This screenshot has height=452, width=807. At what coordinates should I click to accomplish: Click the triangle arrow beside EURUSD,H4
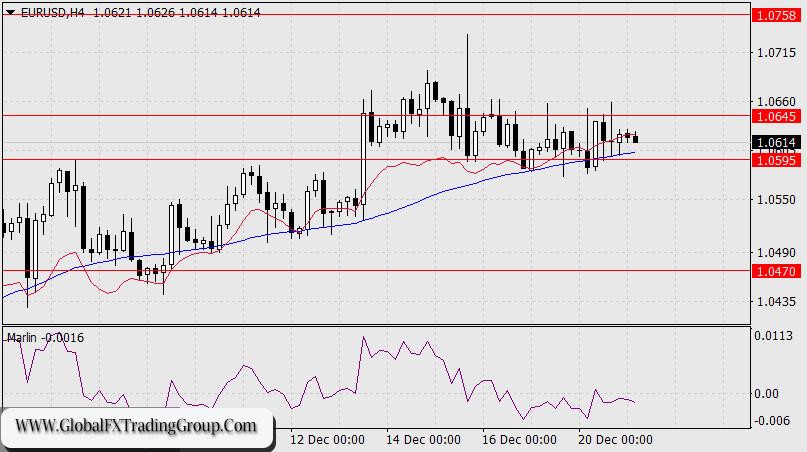pyautogui.click(x=10, y=12)
